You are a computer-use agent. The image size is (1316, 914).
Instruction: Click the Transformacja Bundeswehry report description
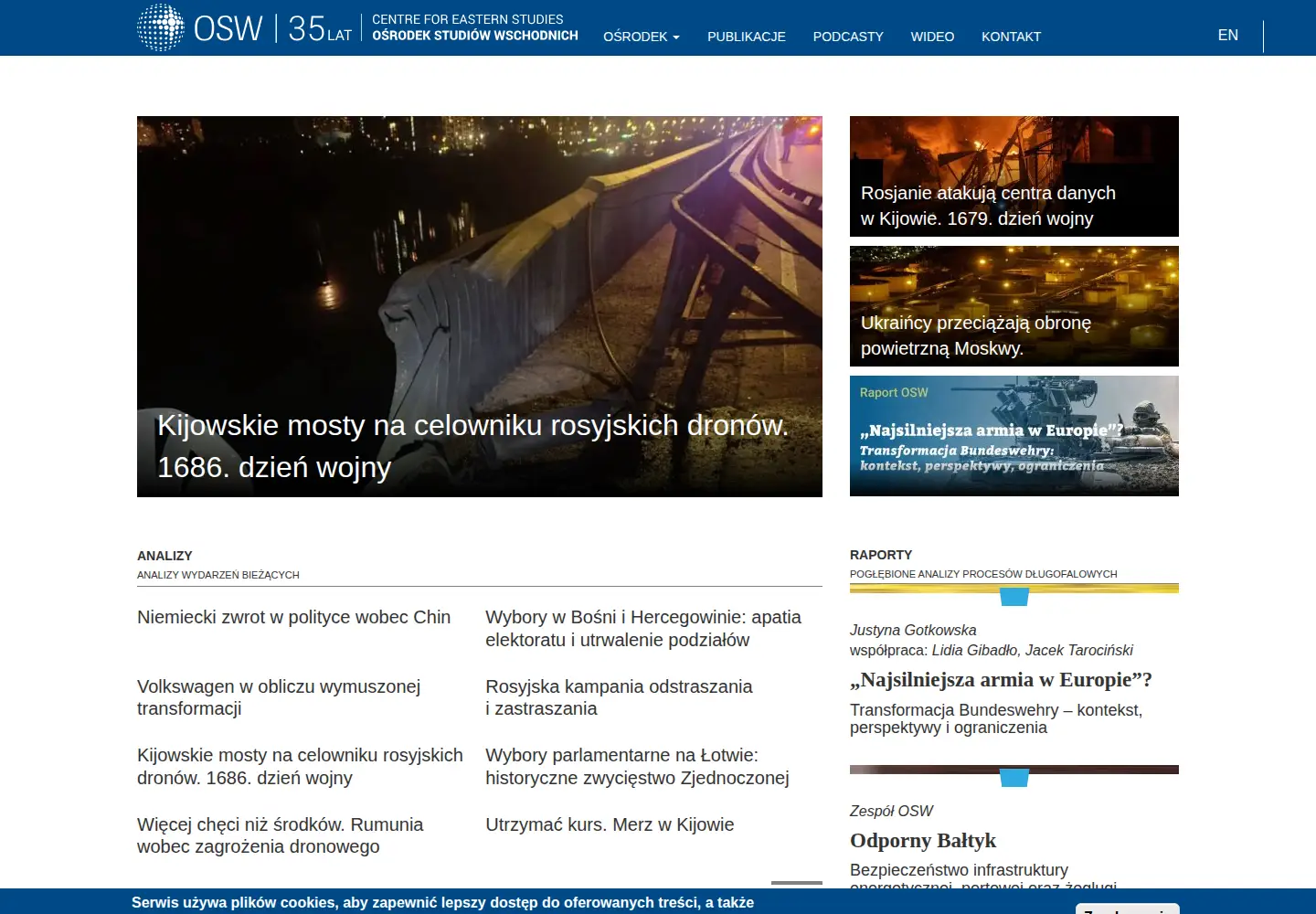coord(996,718)
